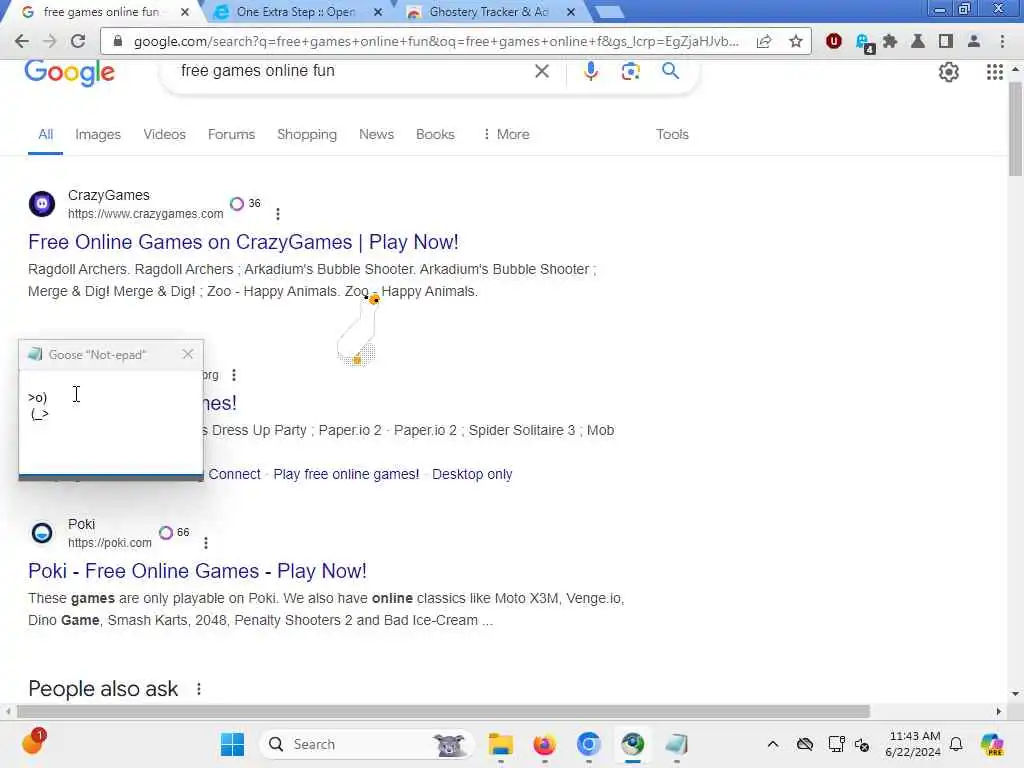Open the Play free online games! sitelink
Viewport: 1024px width, 768px height.
click(x=346, y=474)
